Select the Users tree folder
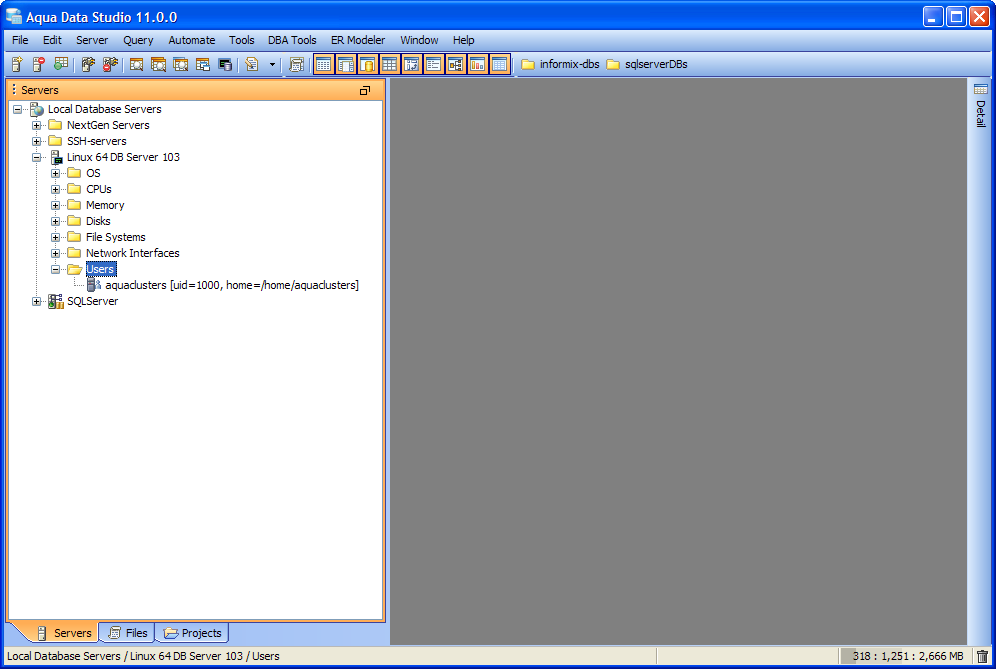Screen dimensions: 996x669 tap(100, 269)
